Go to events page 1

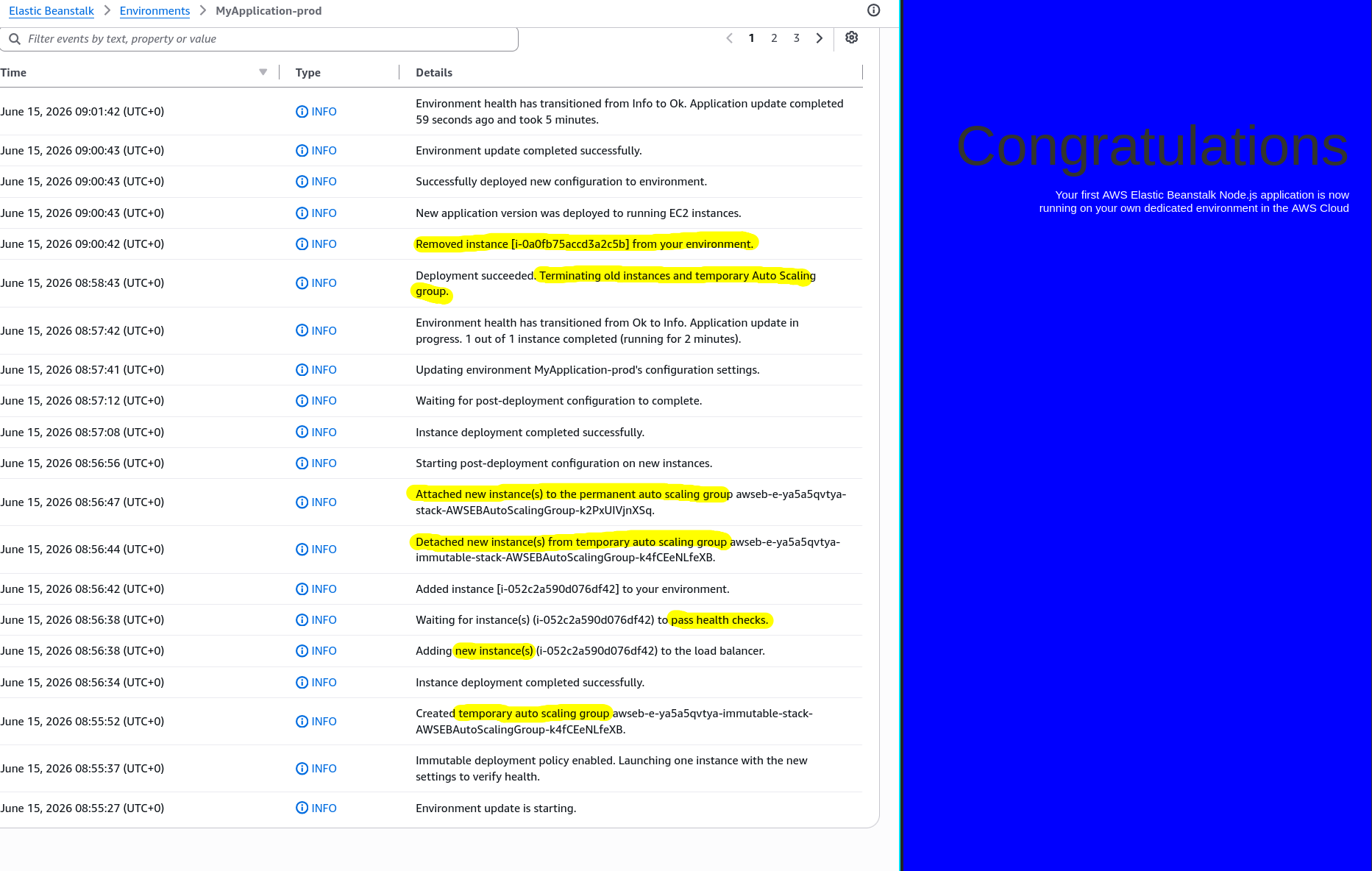(x=751, y=38)
